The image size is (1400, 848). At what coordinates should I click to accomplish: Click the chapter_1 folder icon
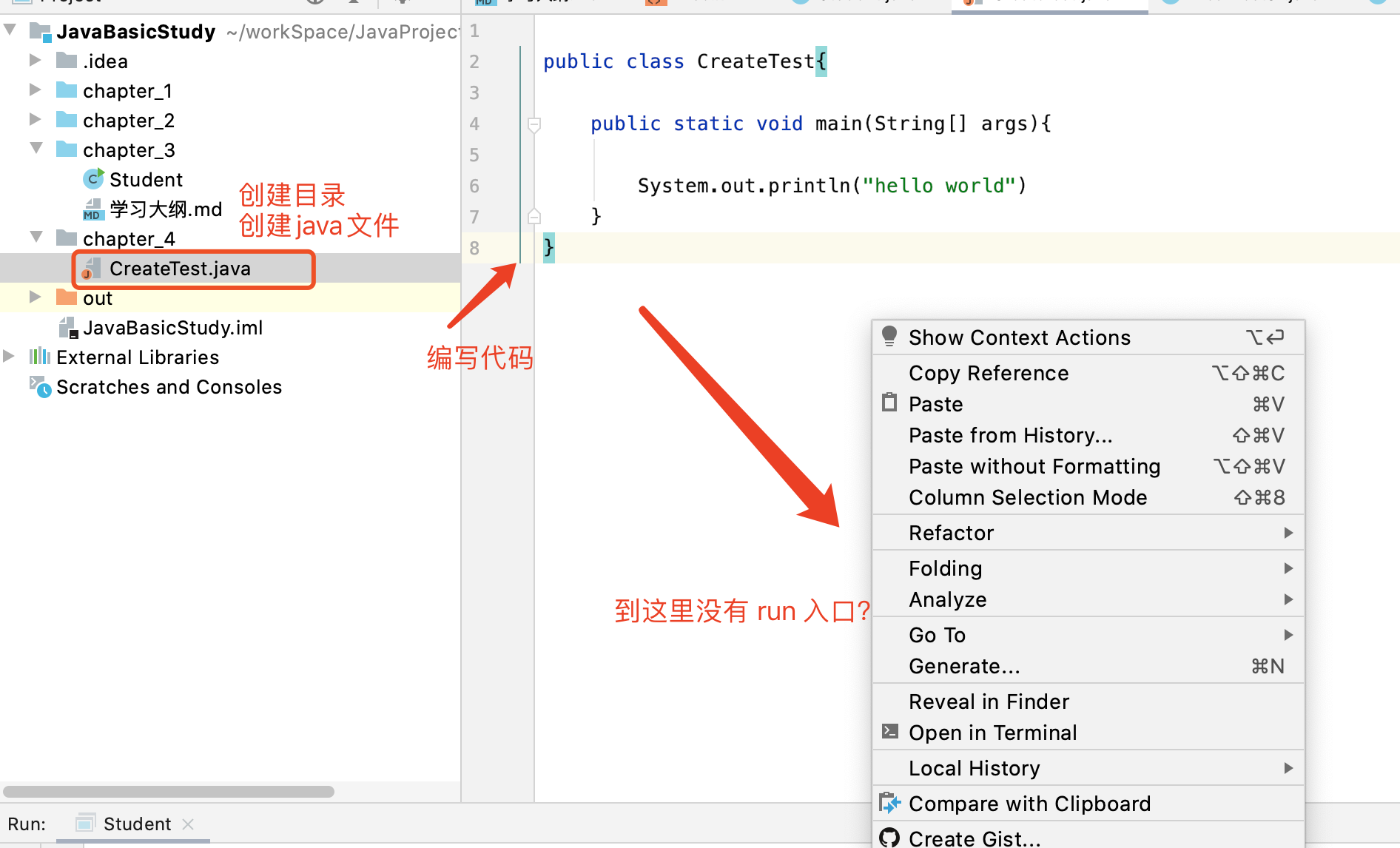click(x=67, y=90)
